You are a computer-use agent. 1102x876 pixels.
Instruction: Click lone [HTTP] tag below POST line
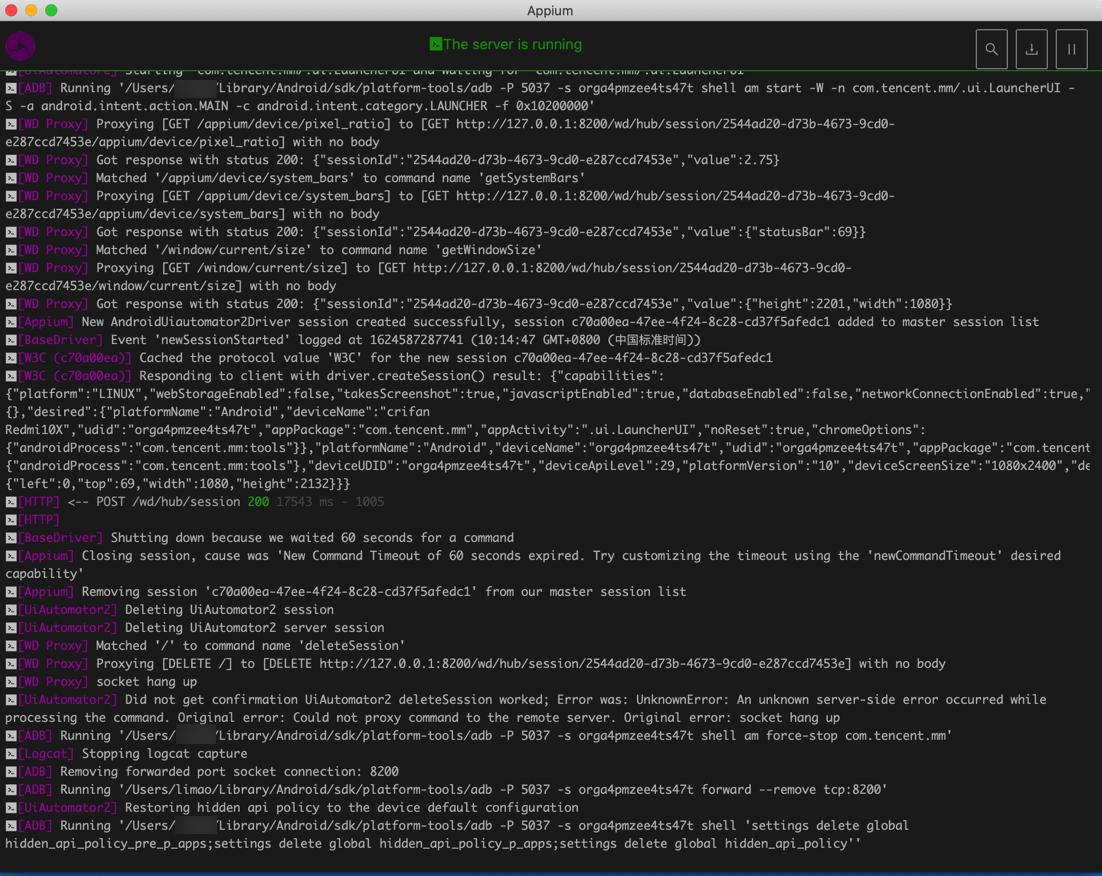click(39, 520)
